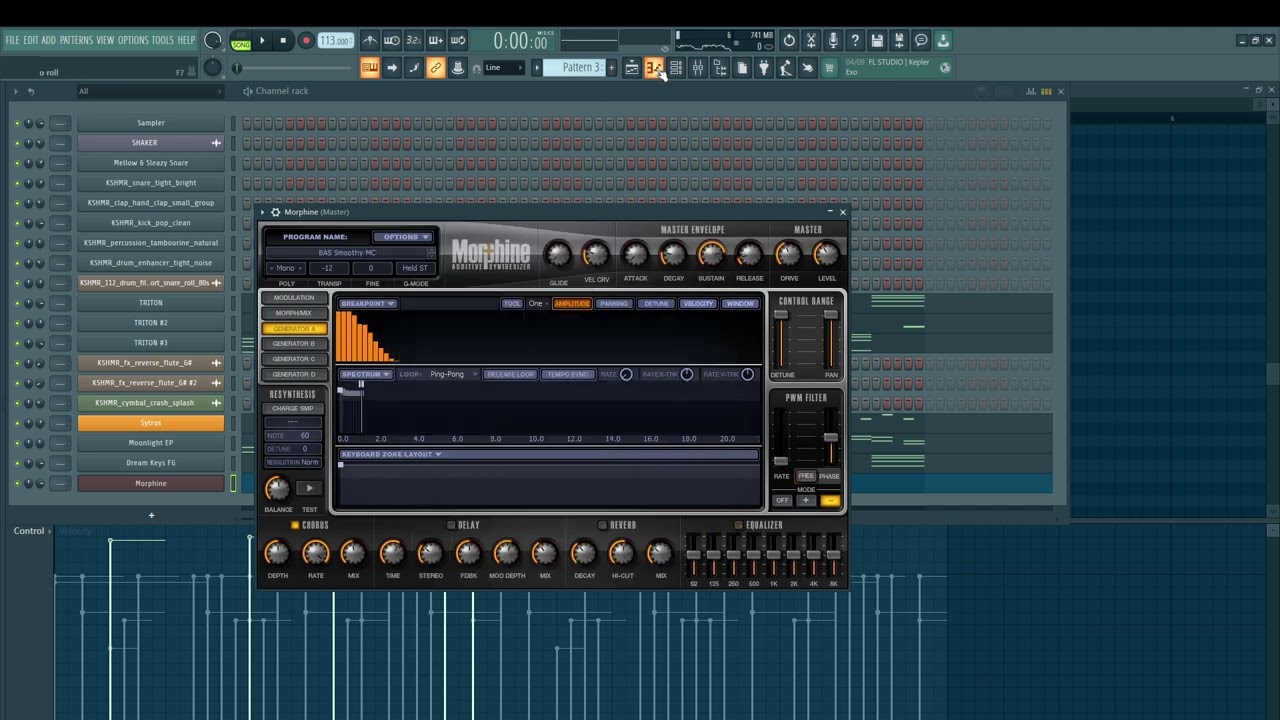Open the OPTIONS menu
This screenshot has height=720, width=1280.
[133, 41]
